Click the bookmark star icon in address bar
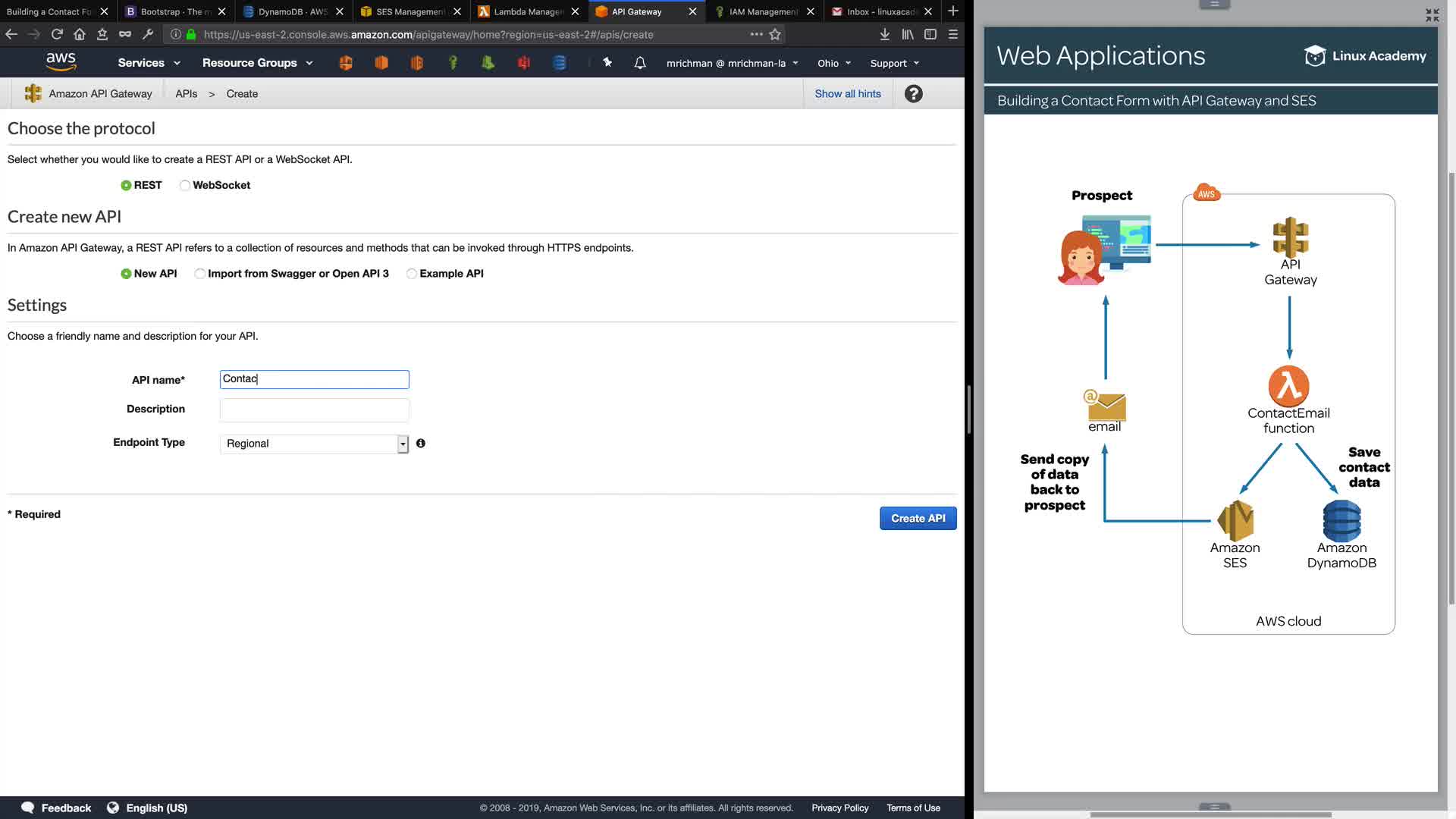The width and height of the screenshot is (1456, 819). (x=775, y=34)
